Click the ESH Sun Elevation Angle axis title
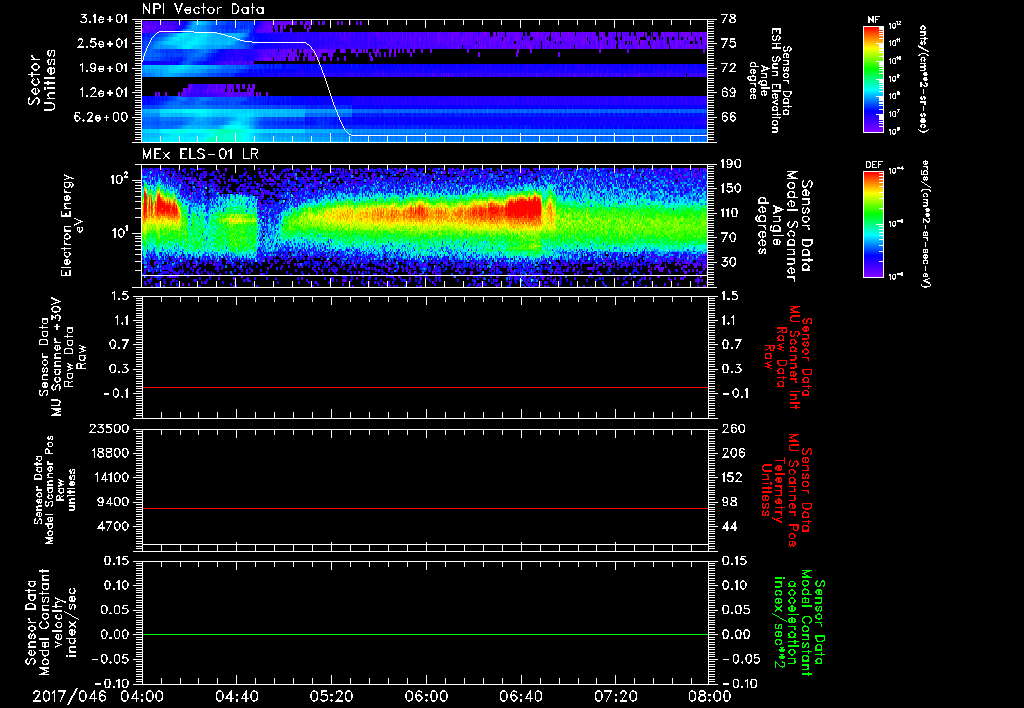 771,80
